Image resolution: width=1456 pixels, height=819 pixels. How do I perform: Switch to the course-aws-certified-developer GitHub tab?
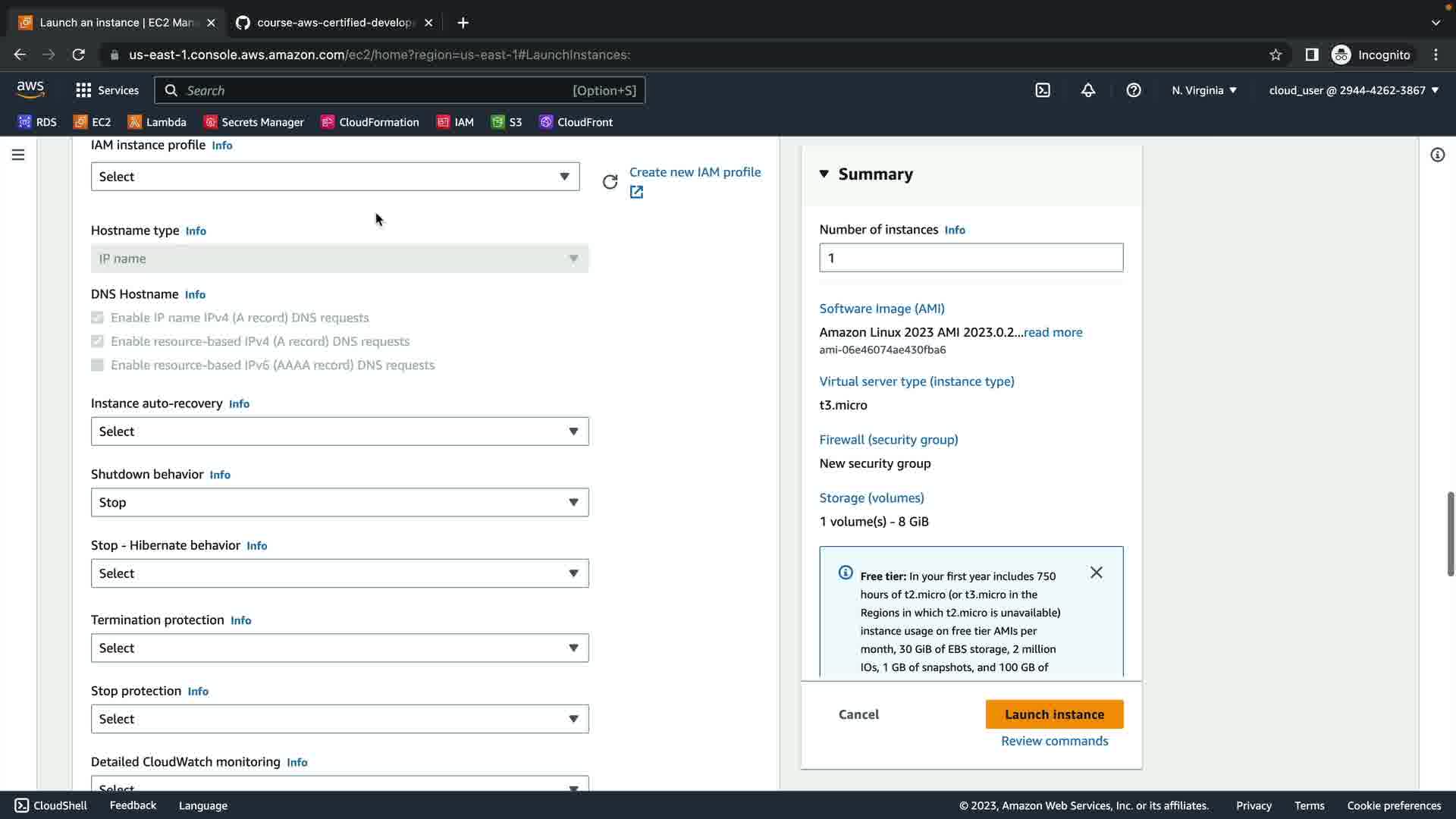pos(334,23)
